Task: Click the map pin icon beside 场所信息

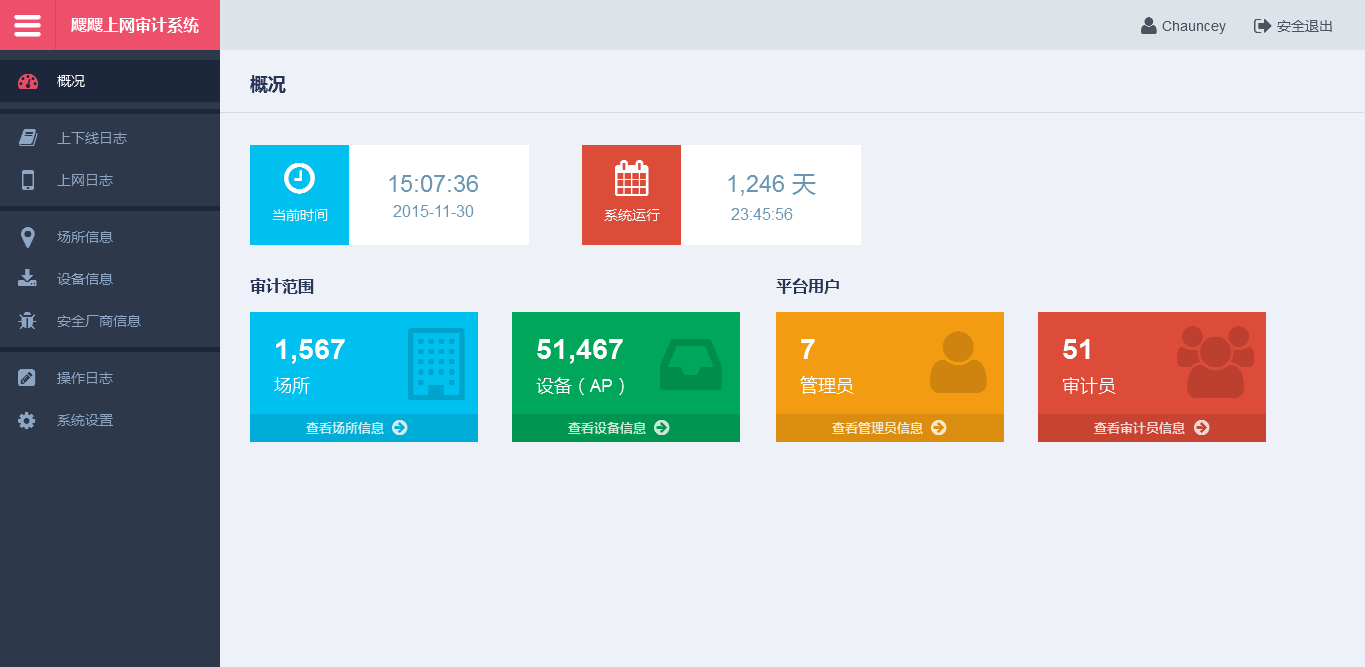Action: click(28, 237)
